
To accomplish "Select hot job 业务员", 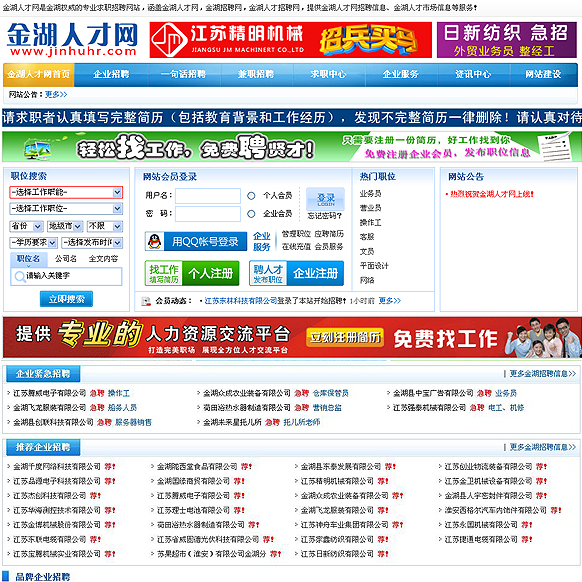I will click(370, 194).
